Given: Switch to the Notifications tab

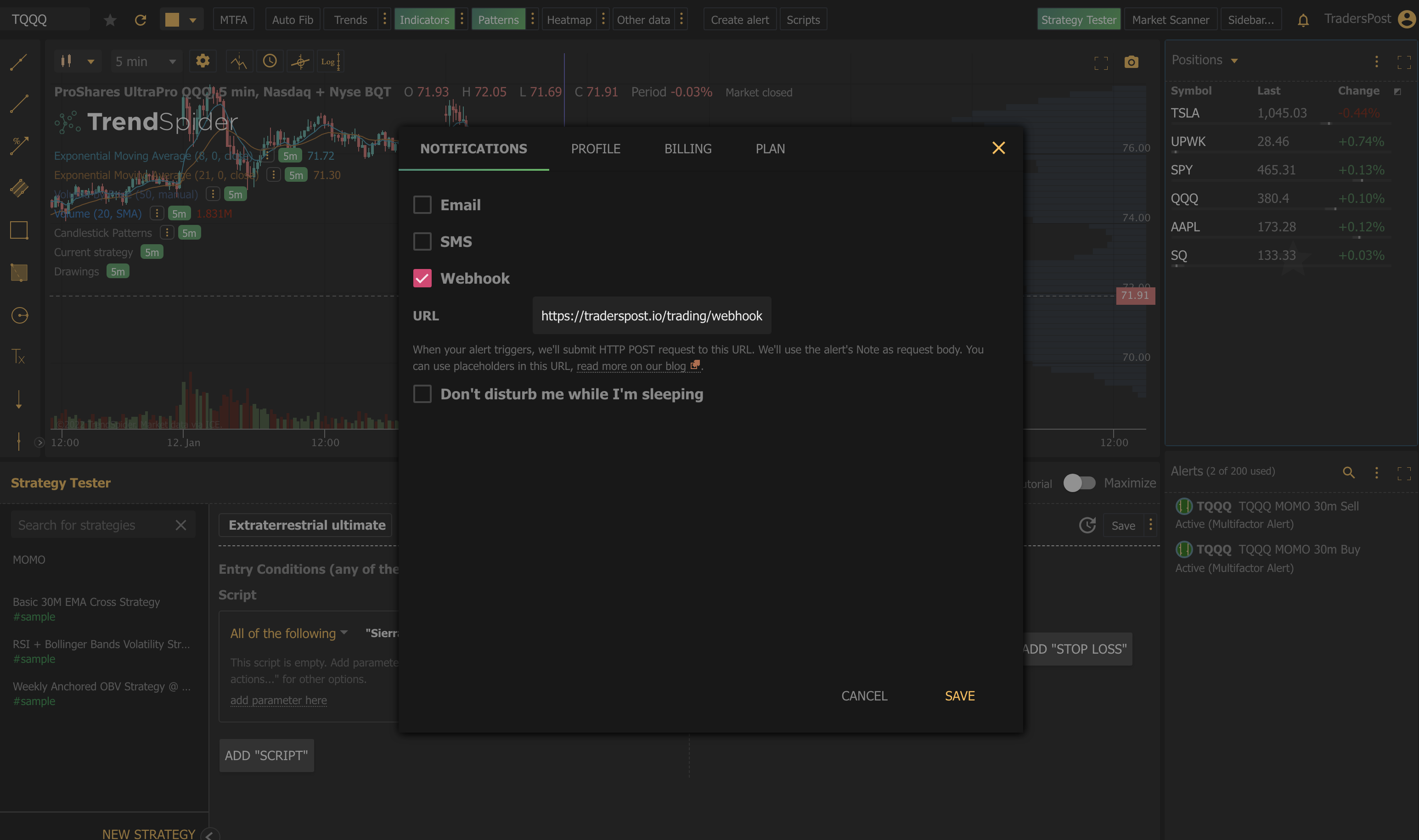Looking at the screenshot, I should point(473,148).
